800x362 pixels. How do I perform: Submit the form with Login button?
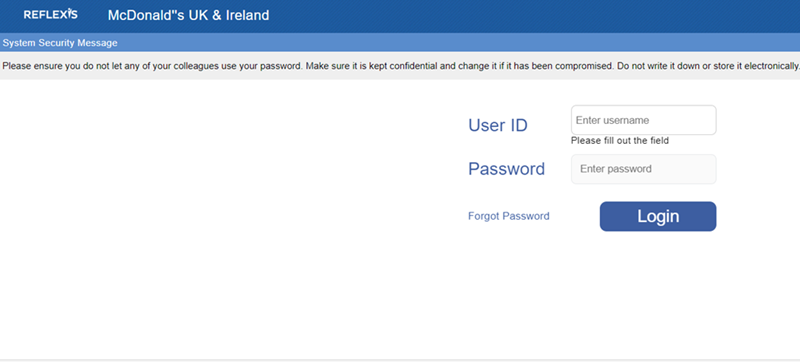click(658, 216)
